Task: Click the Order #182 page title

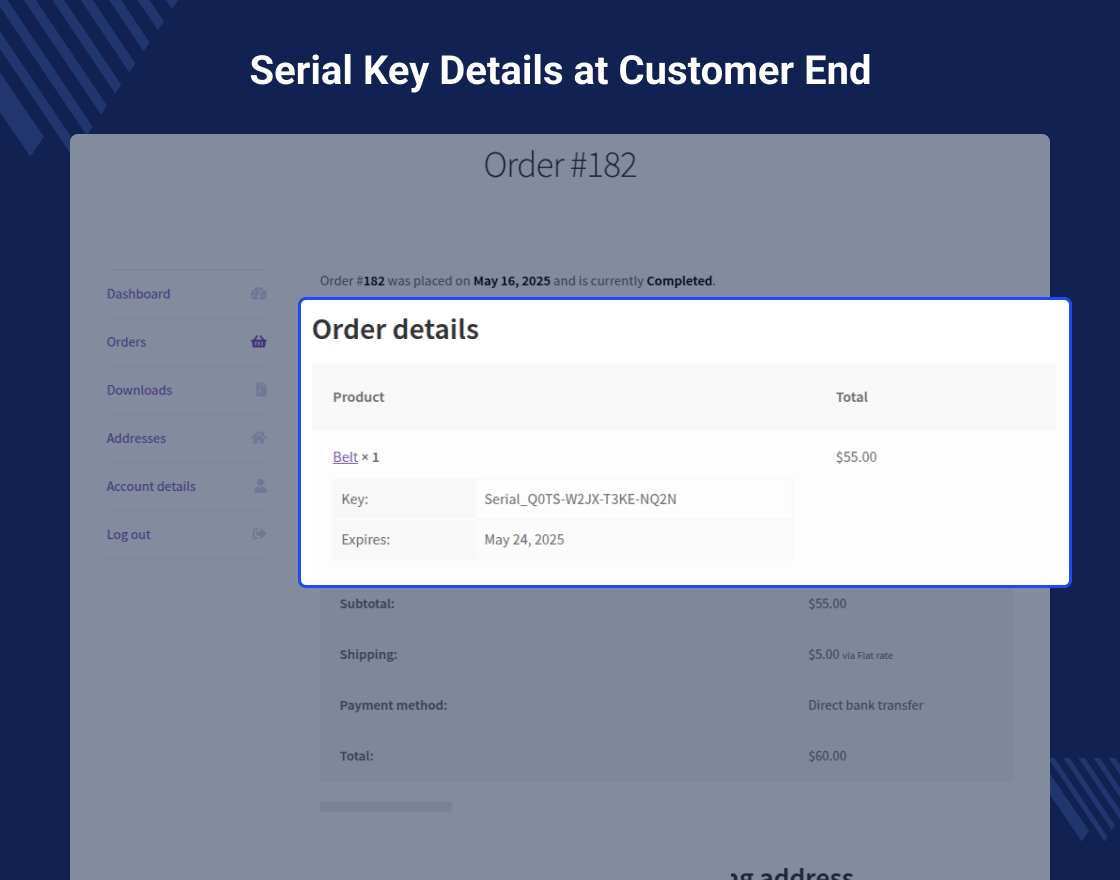Action: [x=560, y=165]
